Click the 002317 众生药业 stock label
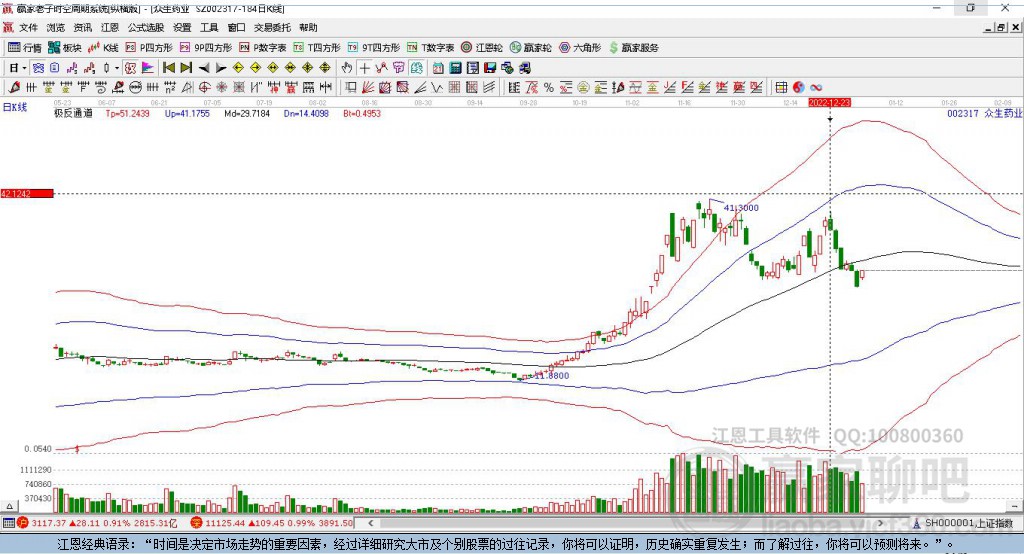 click(x=984, y=113)
